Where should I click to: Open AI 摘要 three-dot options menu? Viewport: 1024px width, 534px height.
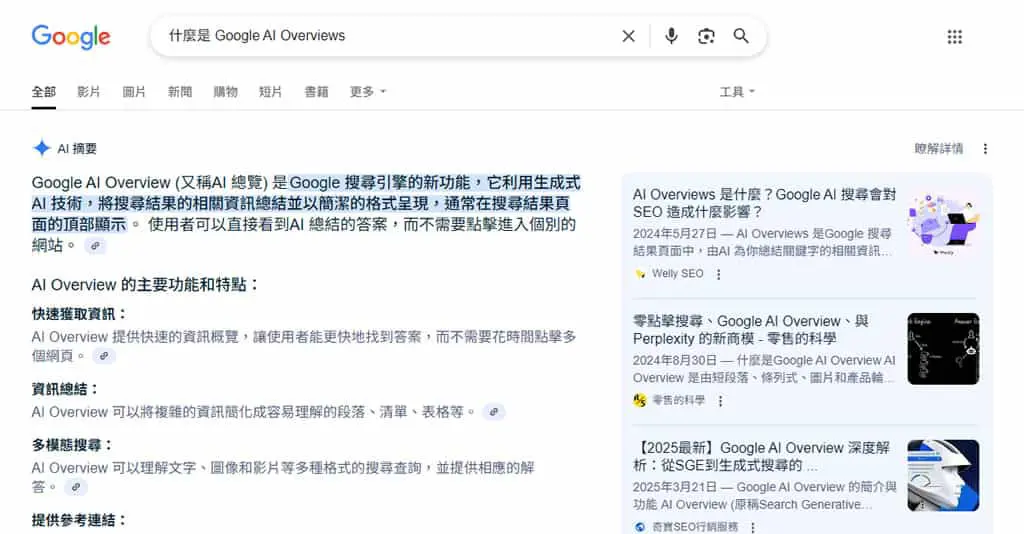point(985,149)
